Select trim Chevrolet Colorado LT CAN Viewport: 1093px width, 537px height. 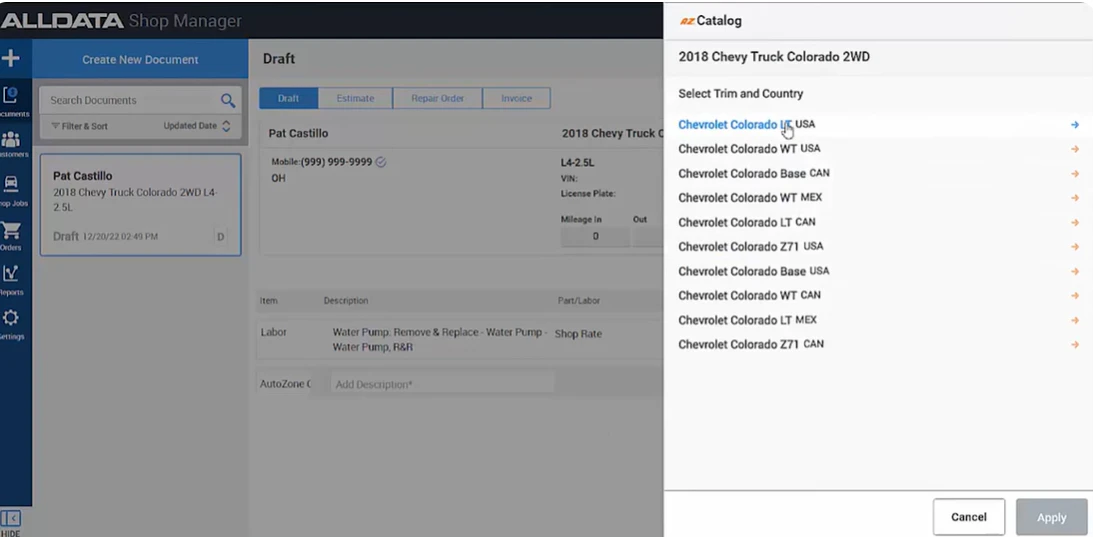[747, 222]
